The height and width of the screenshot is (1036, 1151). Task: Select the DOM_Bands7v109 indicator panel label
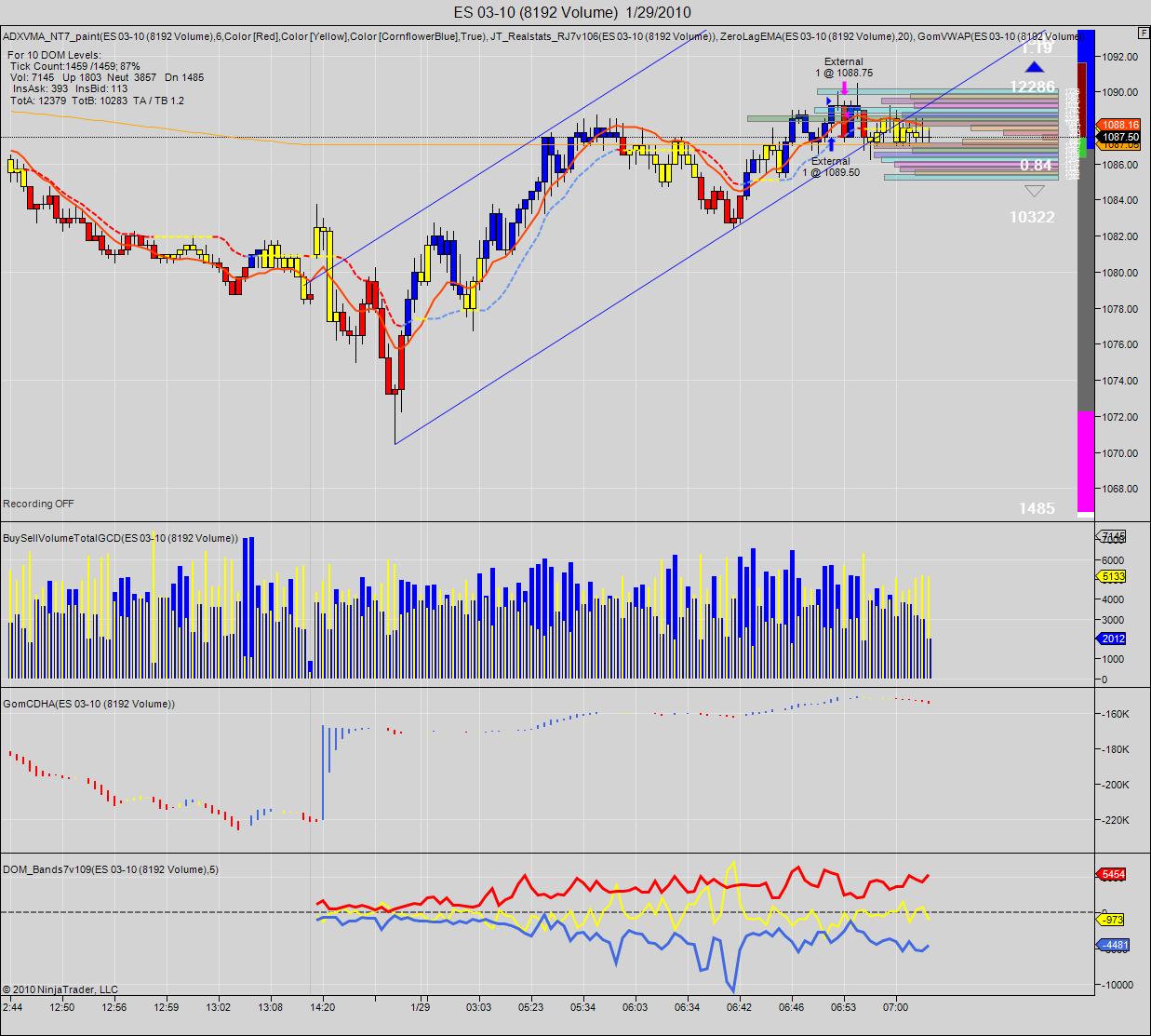(x=111, y=869)
